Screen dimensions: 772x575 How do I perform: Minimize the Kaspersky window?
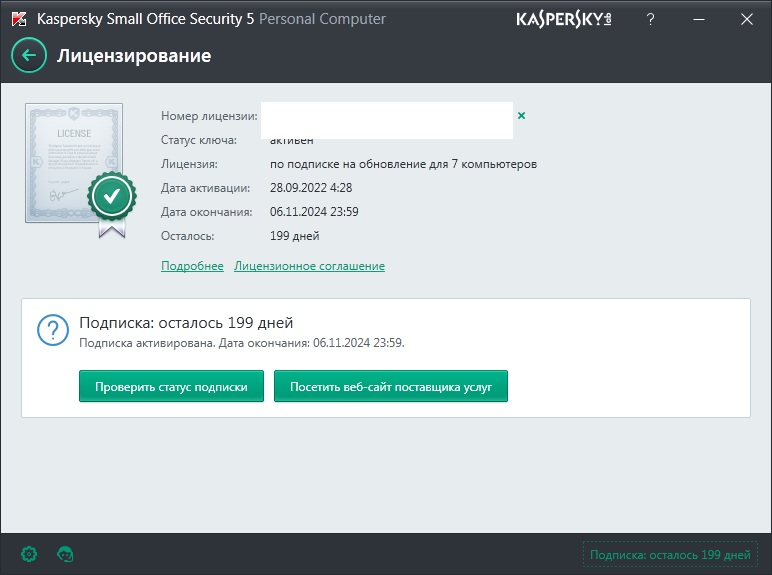coord(699,19)
